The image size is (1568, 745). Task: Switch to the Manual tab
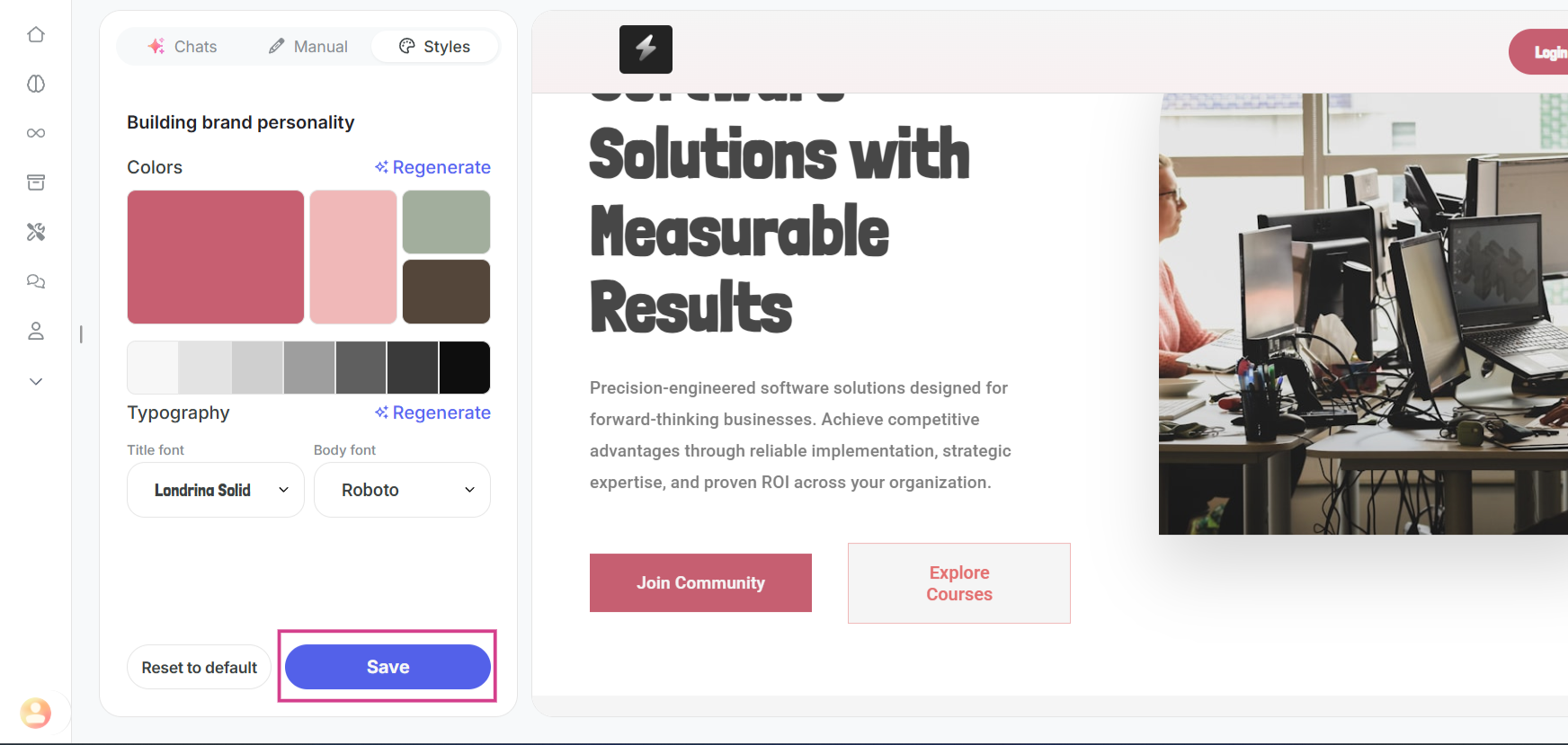(x=308, y=47)
